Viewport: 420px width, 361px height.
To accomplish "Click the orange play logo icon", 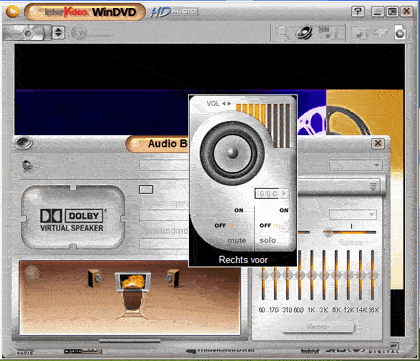I will pyautogui.click(x=12, y=12).
